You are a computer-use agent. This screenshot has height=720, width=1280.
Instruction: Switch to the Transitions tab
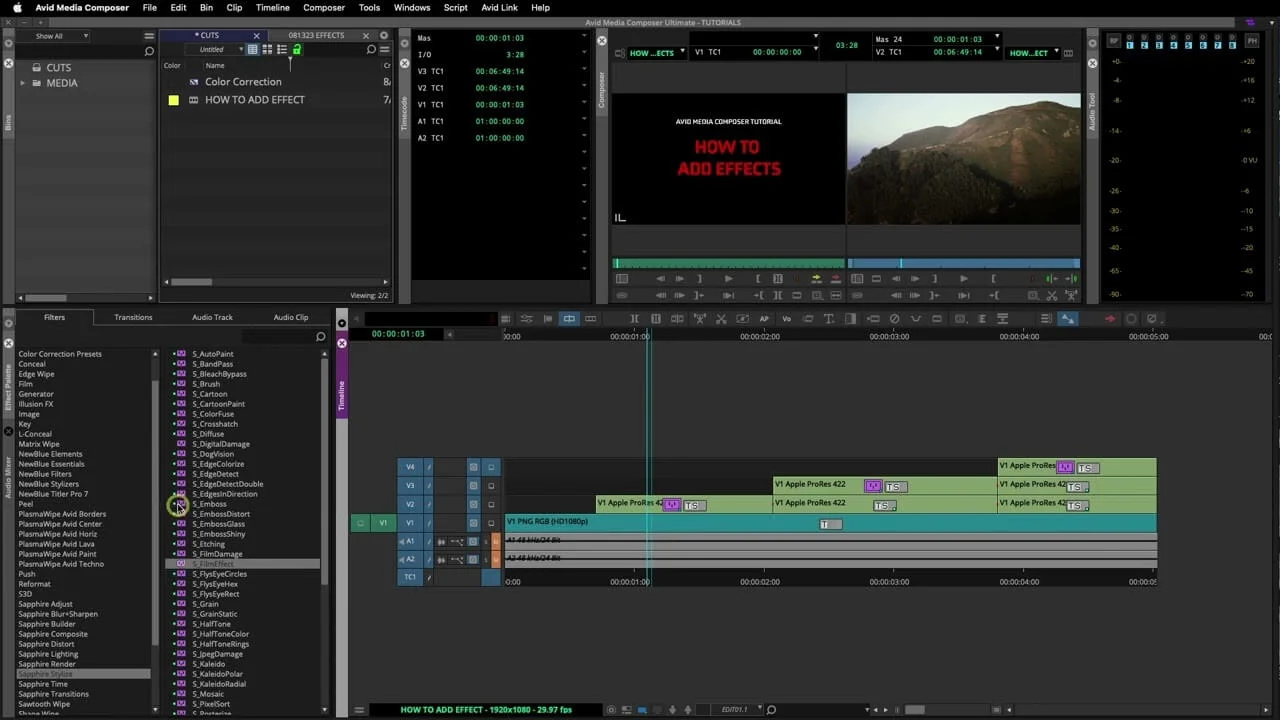[133, 317]
